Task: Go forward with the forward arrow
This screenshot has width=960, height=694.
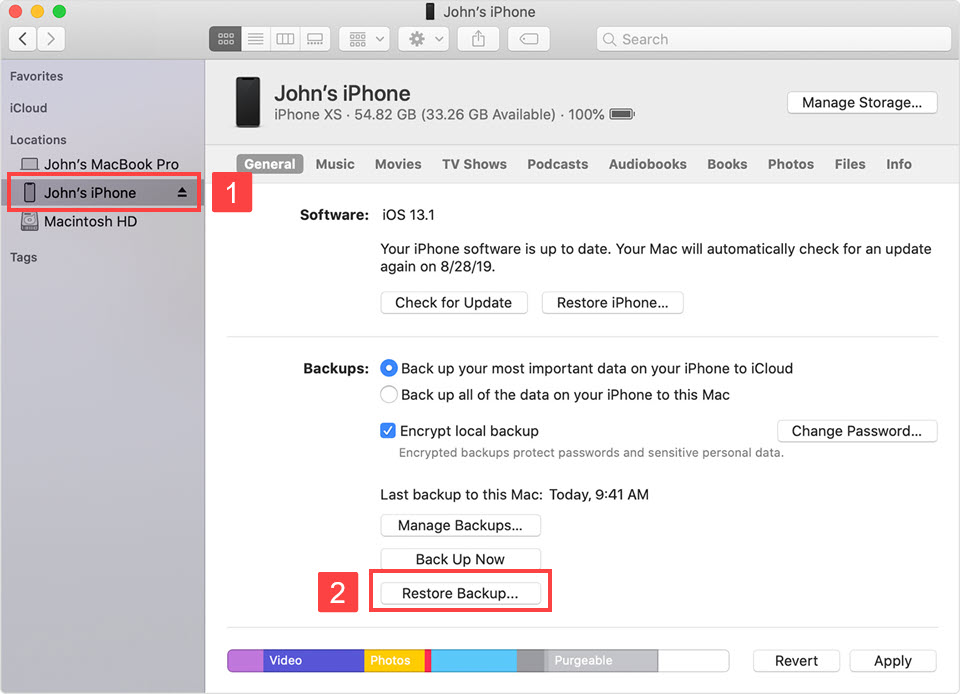Action: 51,39
